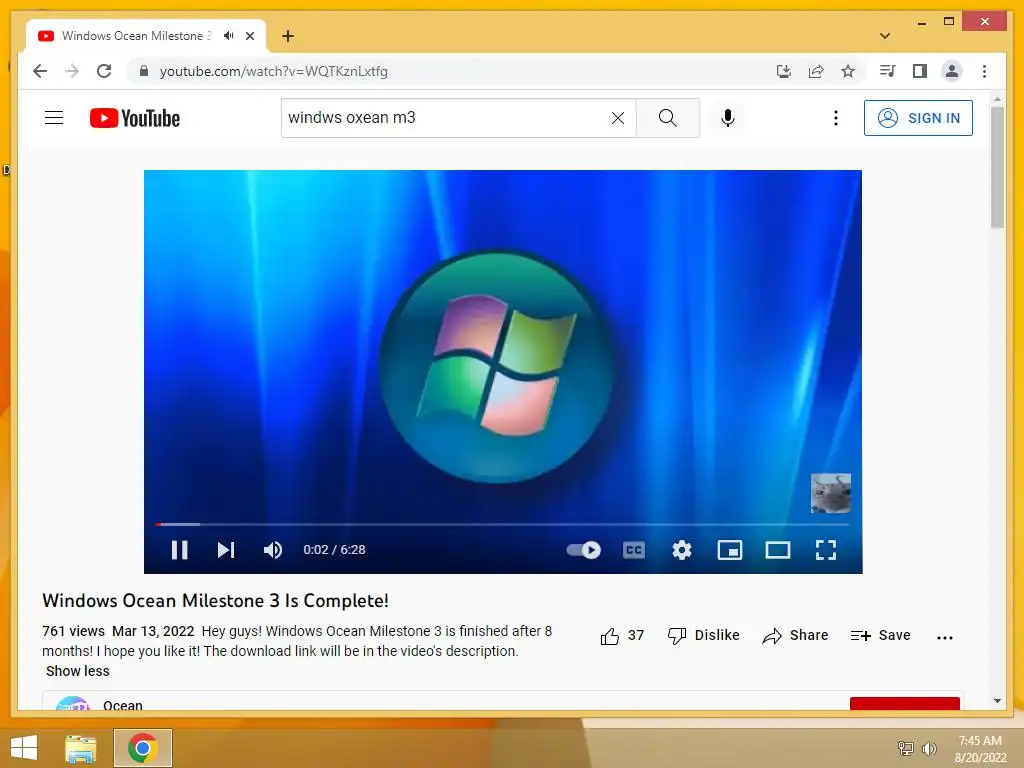Viewport: 1024px width, 768px height.
Task: Click the Chrome taskbar icon
Action: click(x=143, y=748)
